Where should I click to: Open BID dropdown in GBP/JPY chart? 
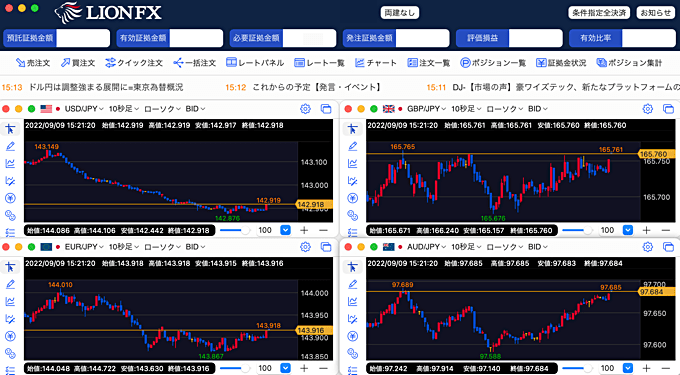coord(538,109)
